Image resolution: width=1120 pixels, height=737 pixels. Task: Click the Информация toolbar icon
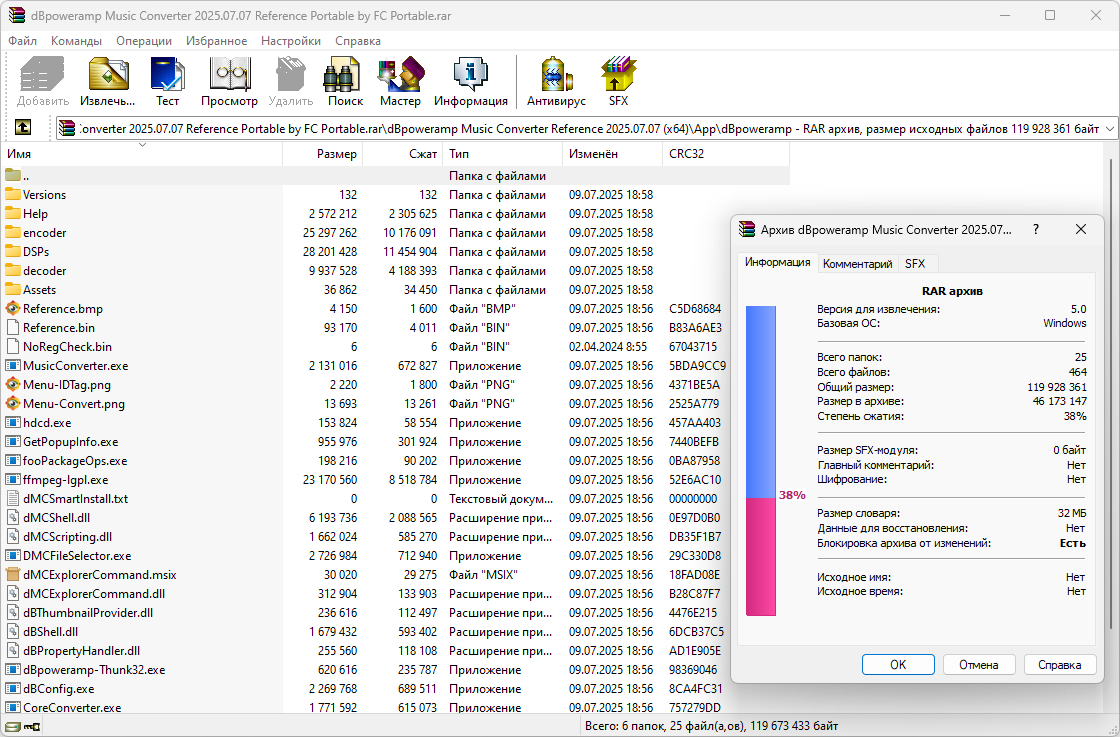[471, 74]
